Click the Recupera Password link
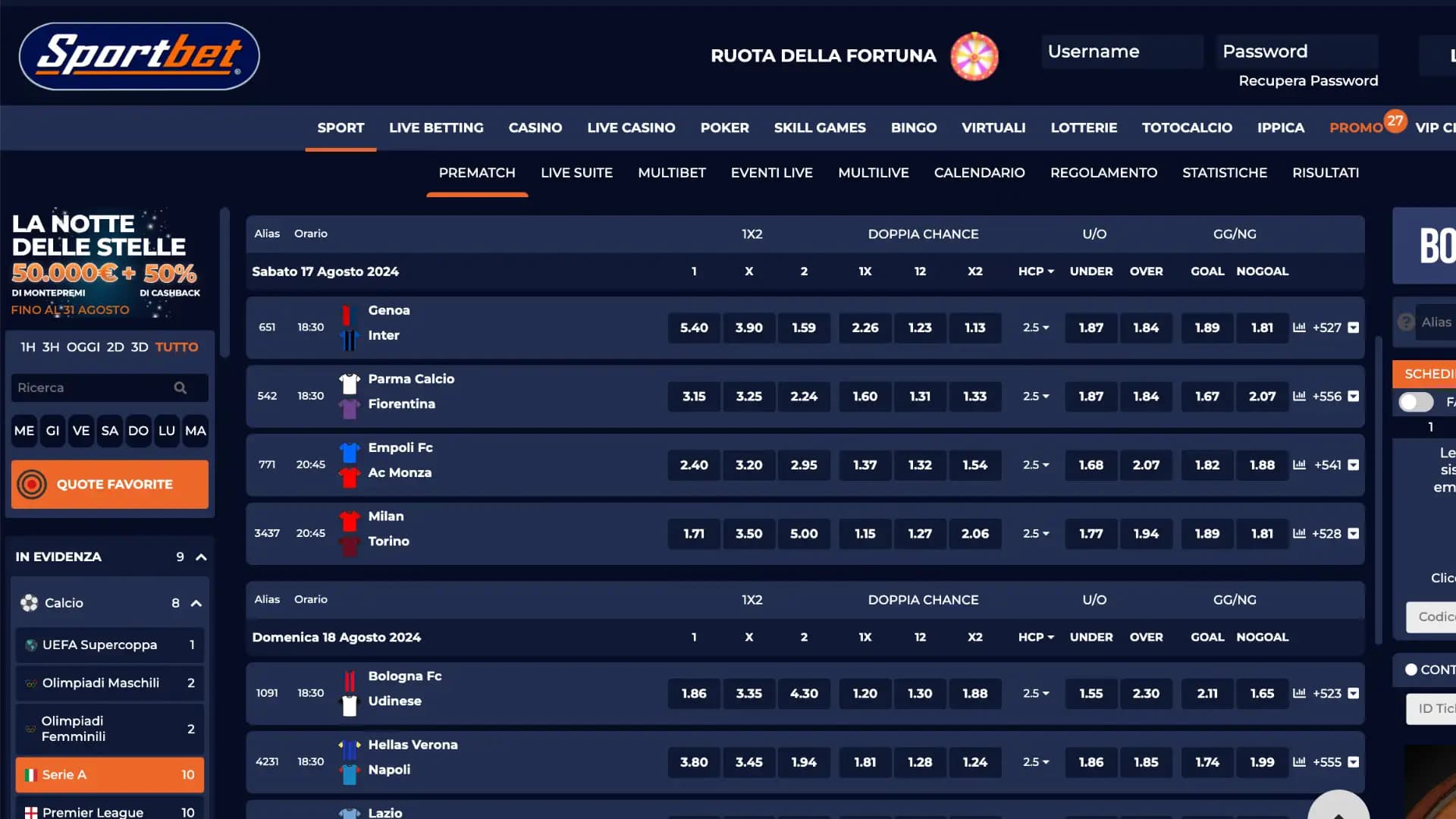Screen dimensions: 1456x819 click(x=1307, y=80)
